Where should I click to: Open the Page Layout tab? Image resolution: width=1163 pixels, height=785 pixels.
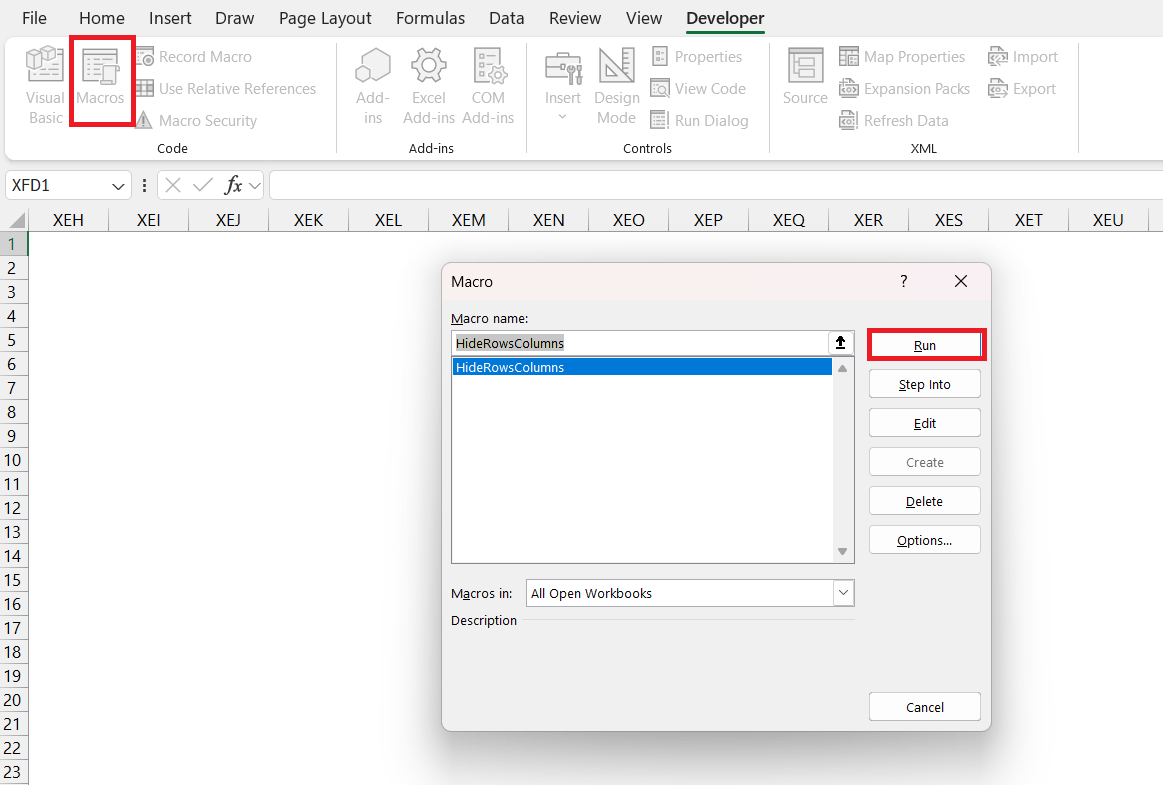click(x=325, y=18)
